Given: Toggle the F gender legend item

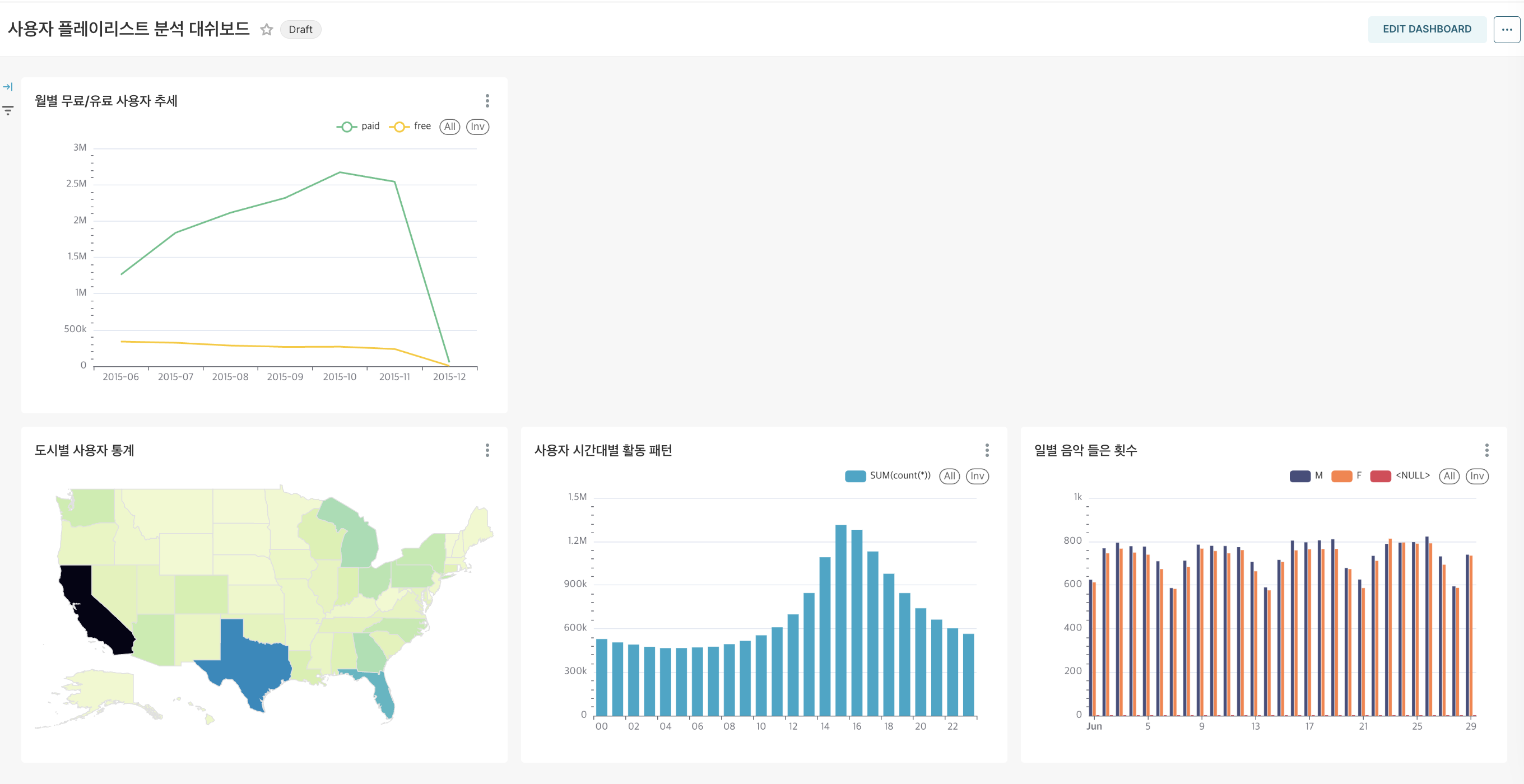Looking at the screenshot, I should pyautogui.click(x=1346, y=476).
